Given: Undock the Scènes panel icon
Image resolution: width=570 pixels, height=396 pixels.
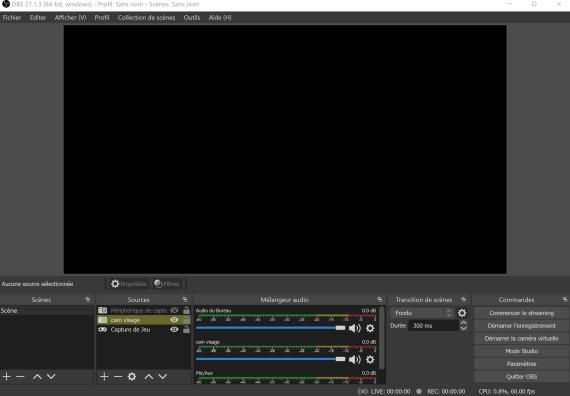Looking at the screenshot, I should pyautogui.click(x=88, y=300).
